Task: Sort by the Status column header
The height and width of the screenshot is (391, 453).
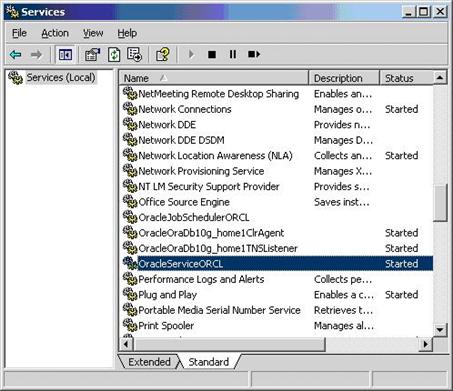Action: point(406,78)
